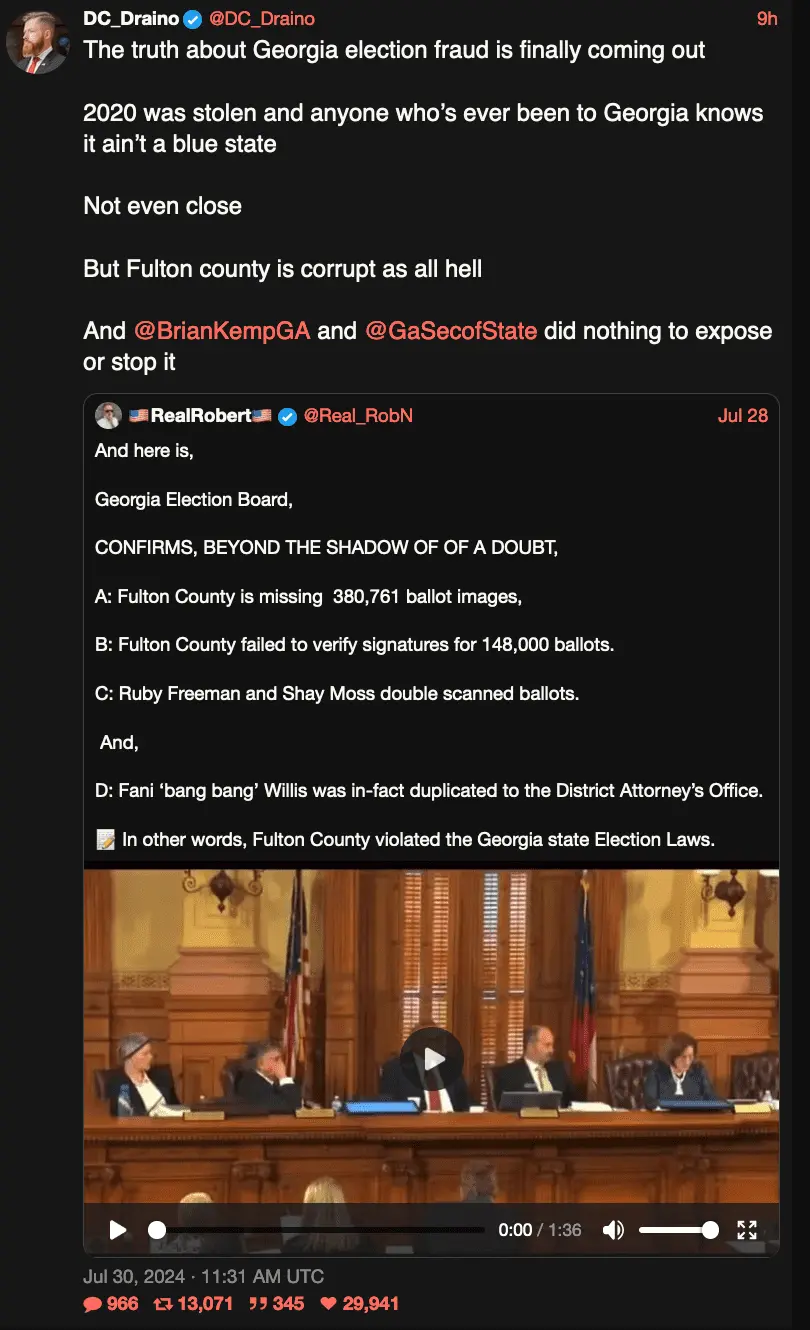810x1330 pixels.
Task: Click the 9h timestamp link
Action: click(766, 19)
